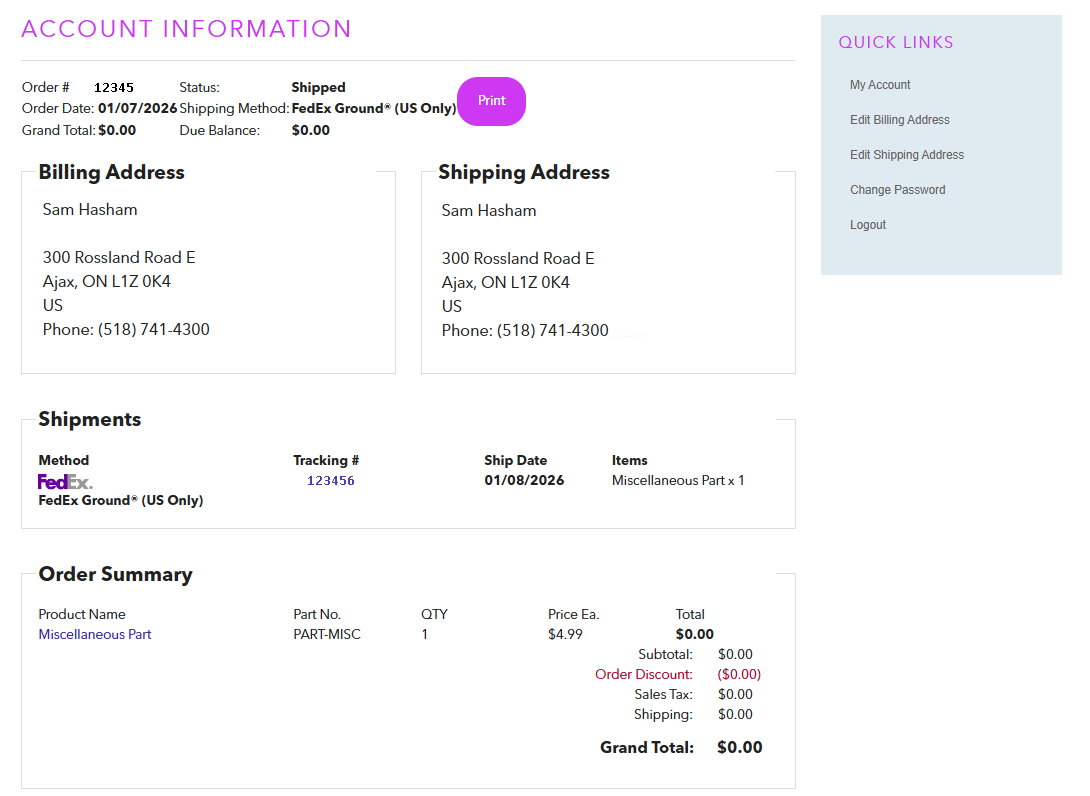The image size is (1090, 796).
Task: Open the Miscellaneous Part product link
Action: click(x=95, y=634)
